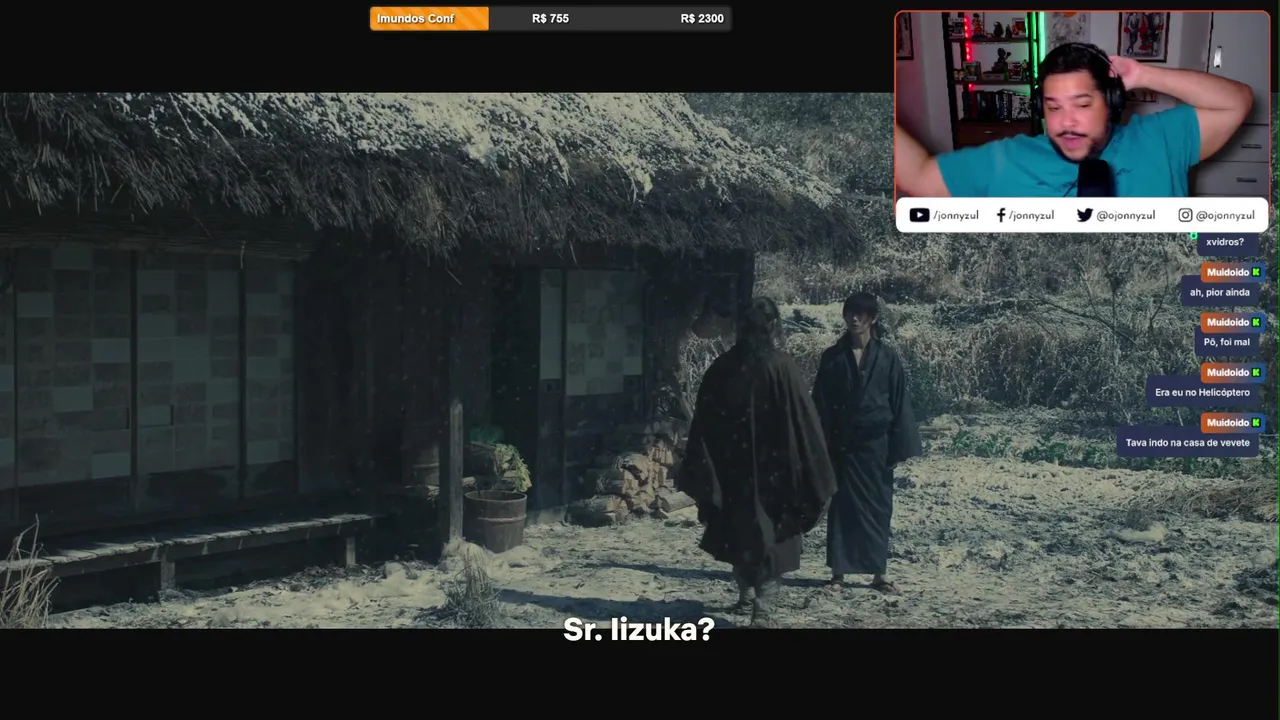This screenshot has width=1280, height=720.
Task: Click the chat message "Tava indo na casa de vevete"
Action: click(1188, 442)
